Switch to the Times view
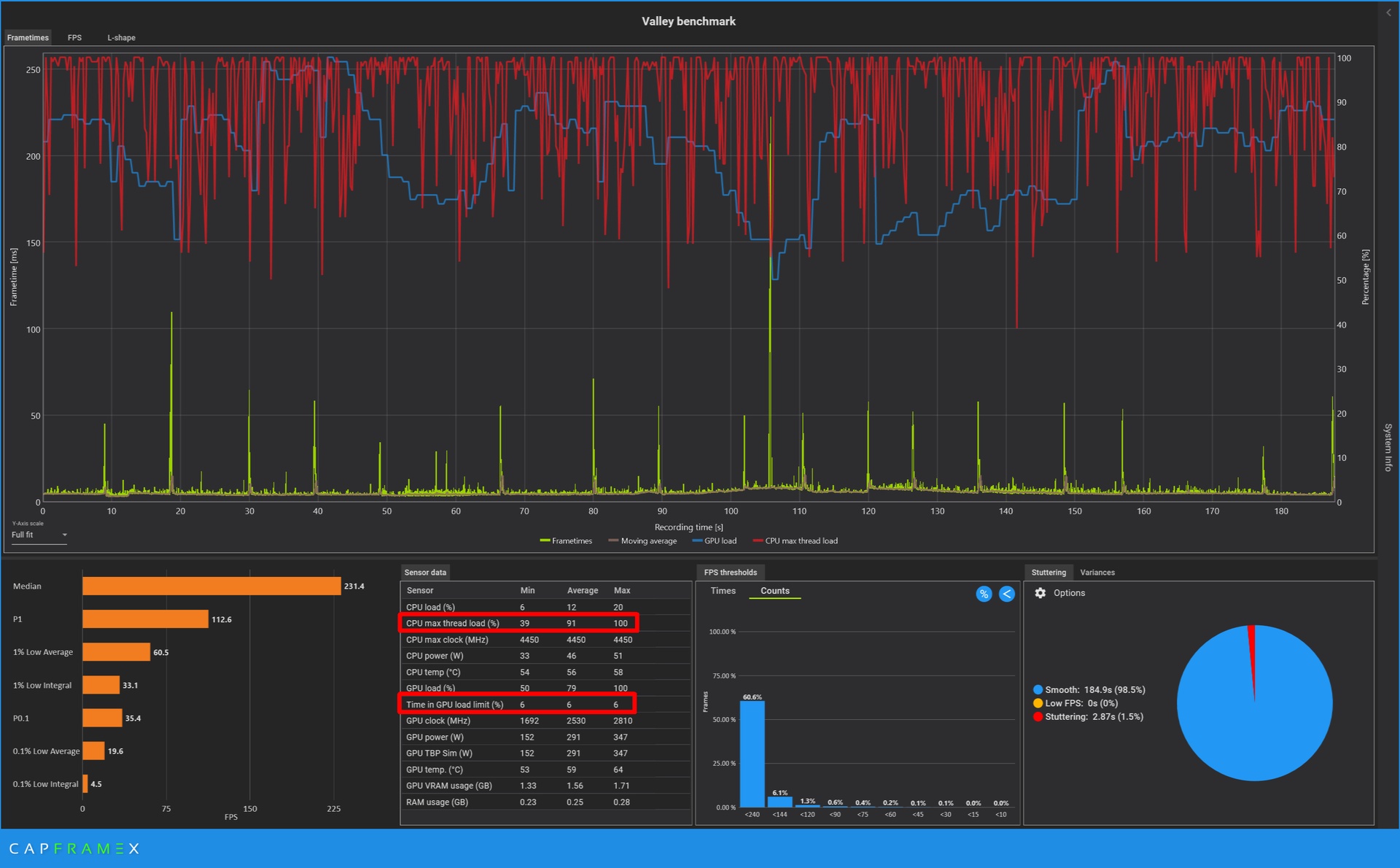This screenshot has width=1400, height=868. pos(723,591)
